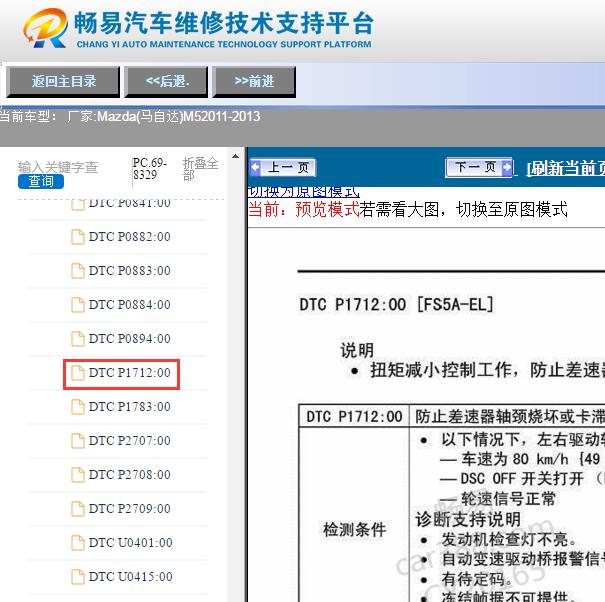Image resolution: width=605 pixels, height=602 pixels.
Task: Click left arrow icon on 上一页 button
Action: 255,167
